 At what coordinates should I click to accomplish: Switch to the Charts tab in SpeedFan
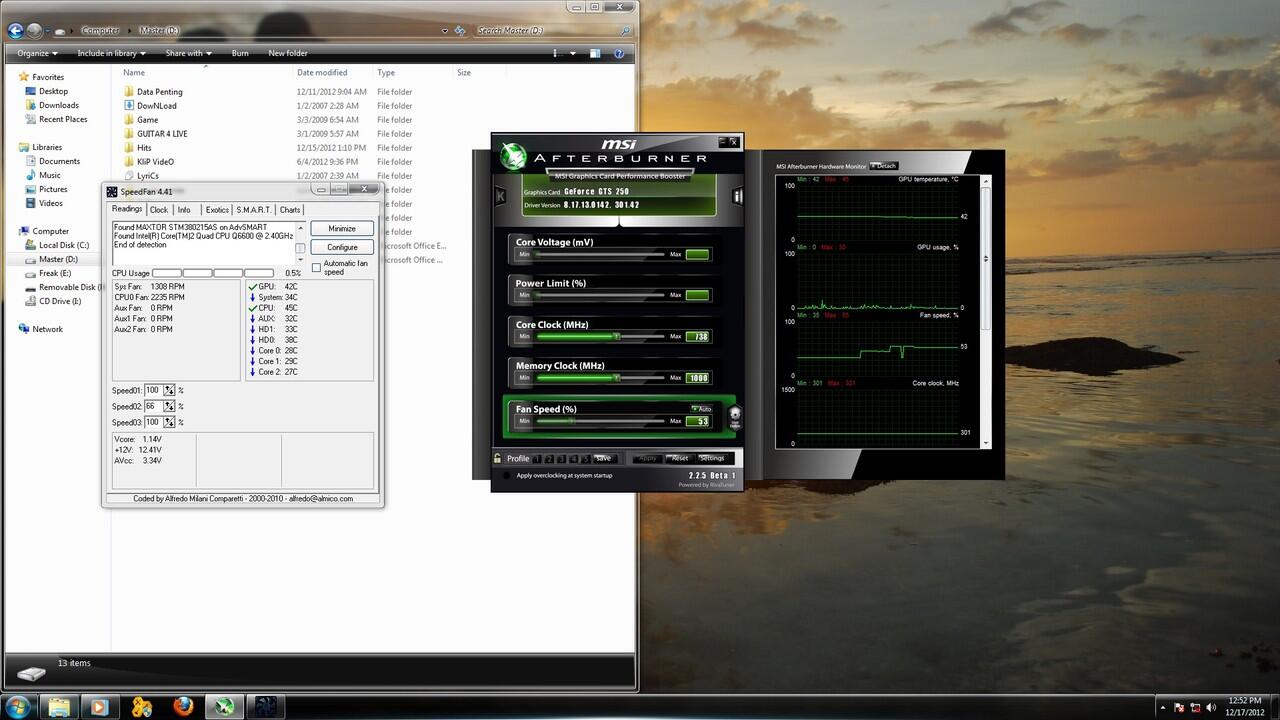tap(290, 210)
